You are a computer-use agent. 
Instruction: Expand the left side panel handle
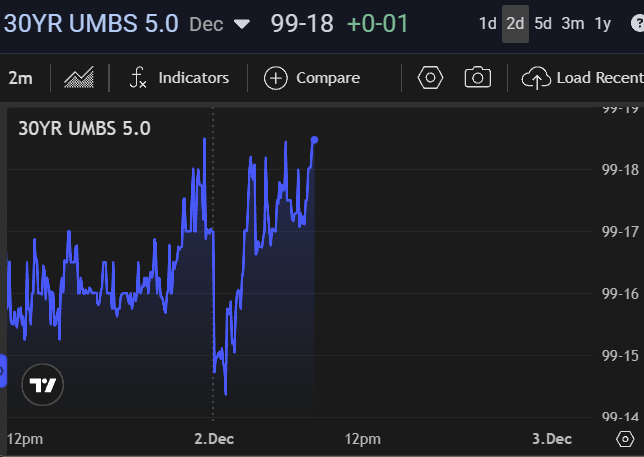3,372
